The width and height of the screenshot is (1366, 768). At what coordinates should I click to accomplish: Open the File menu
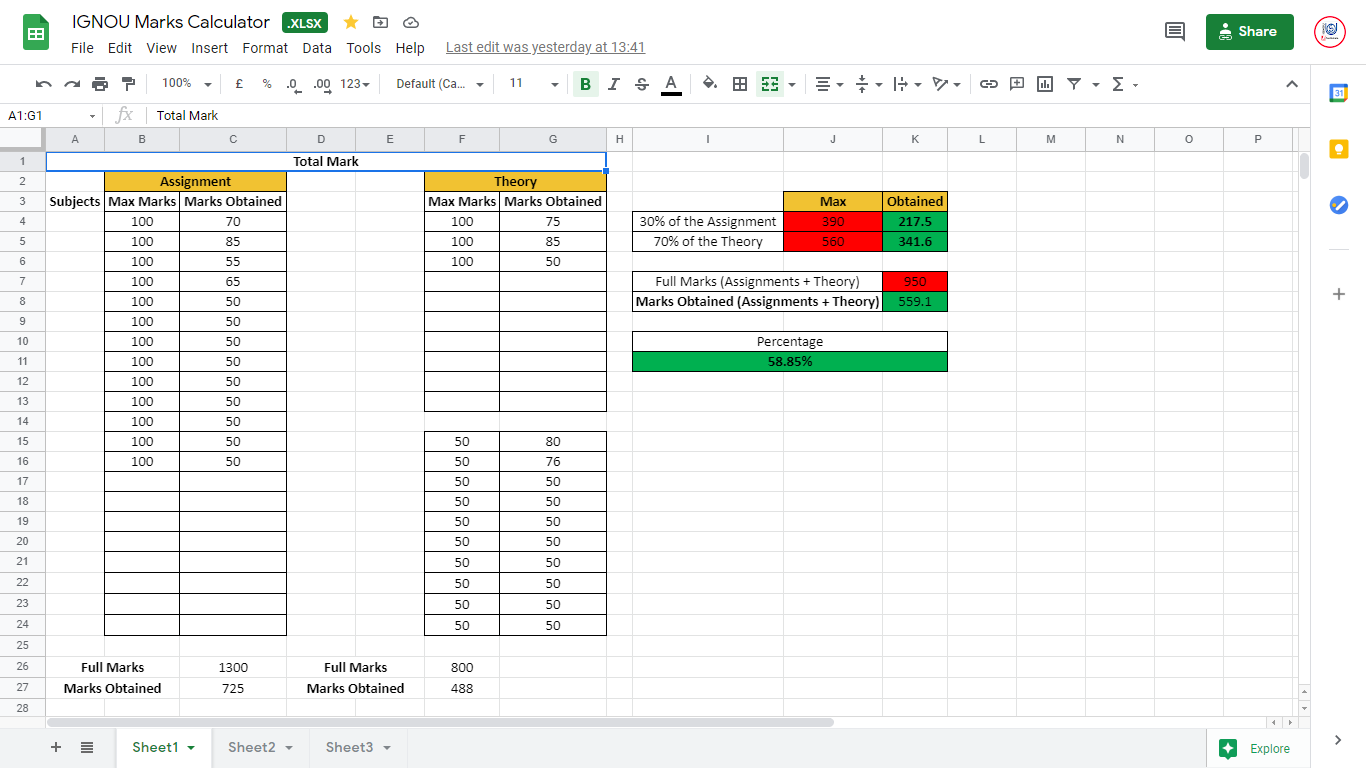83,48
